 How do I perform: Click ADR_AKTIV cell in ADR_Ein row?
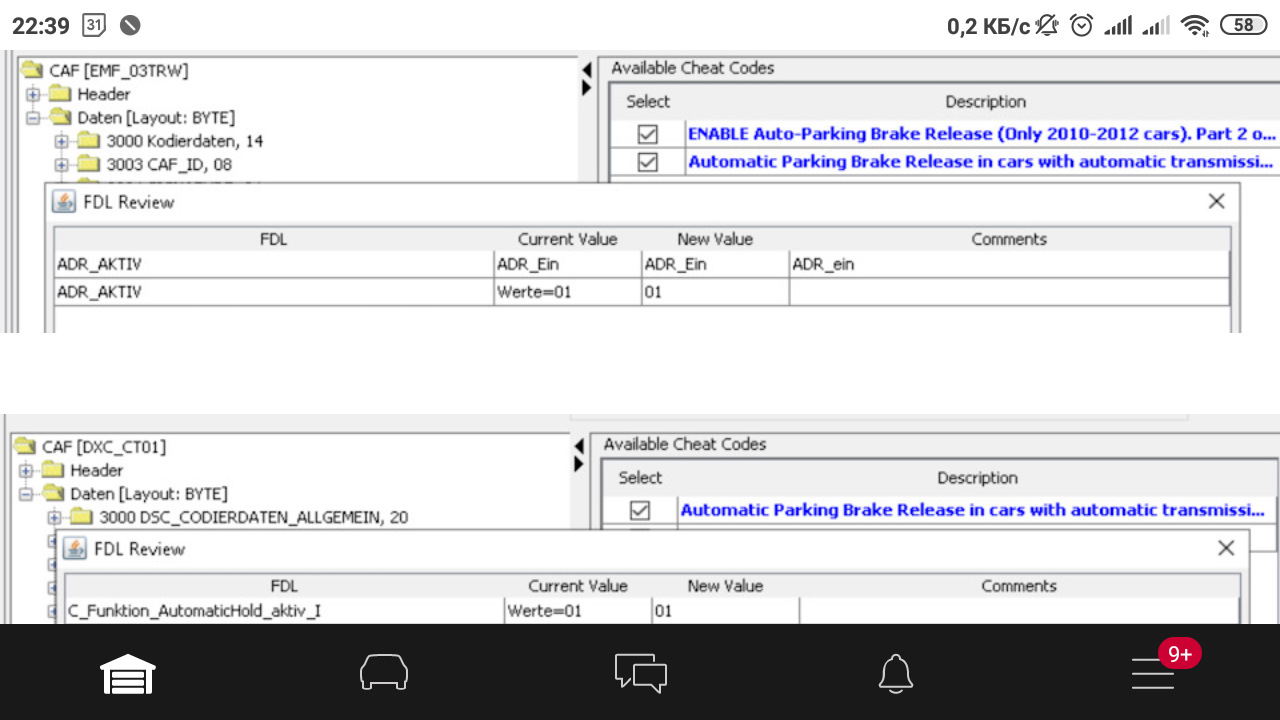point(273,265)
